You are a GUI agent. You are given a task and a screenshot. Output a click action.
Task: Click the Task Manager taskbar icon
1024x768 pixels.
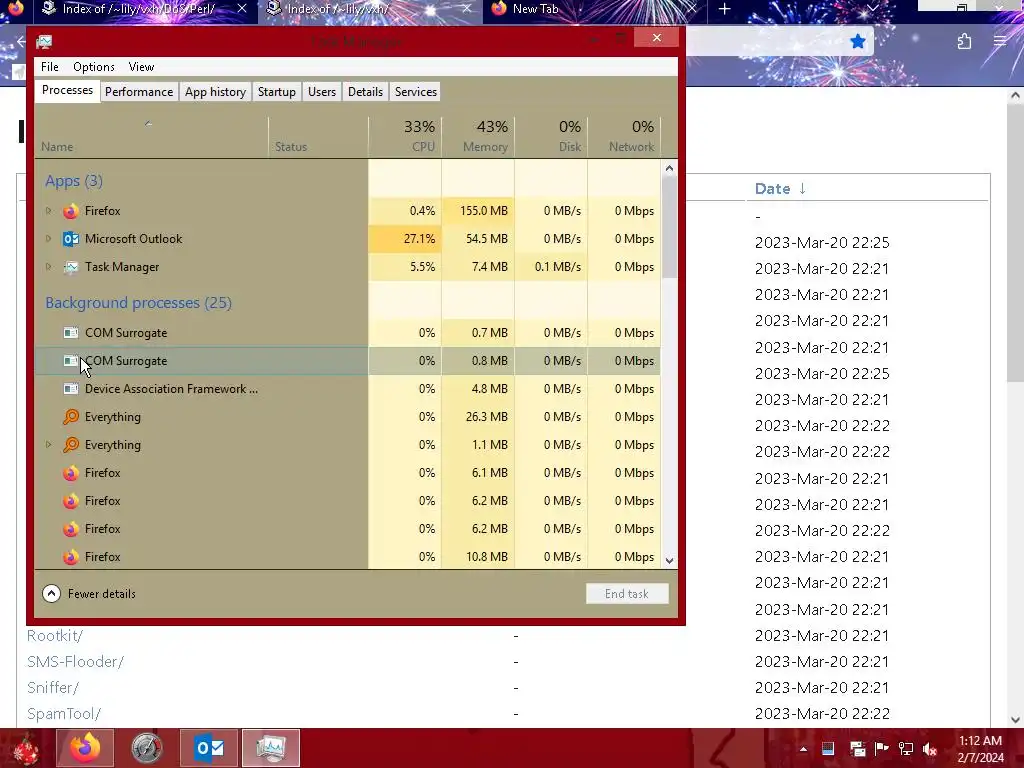click(271, 748)
